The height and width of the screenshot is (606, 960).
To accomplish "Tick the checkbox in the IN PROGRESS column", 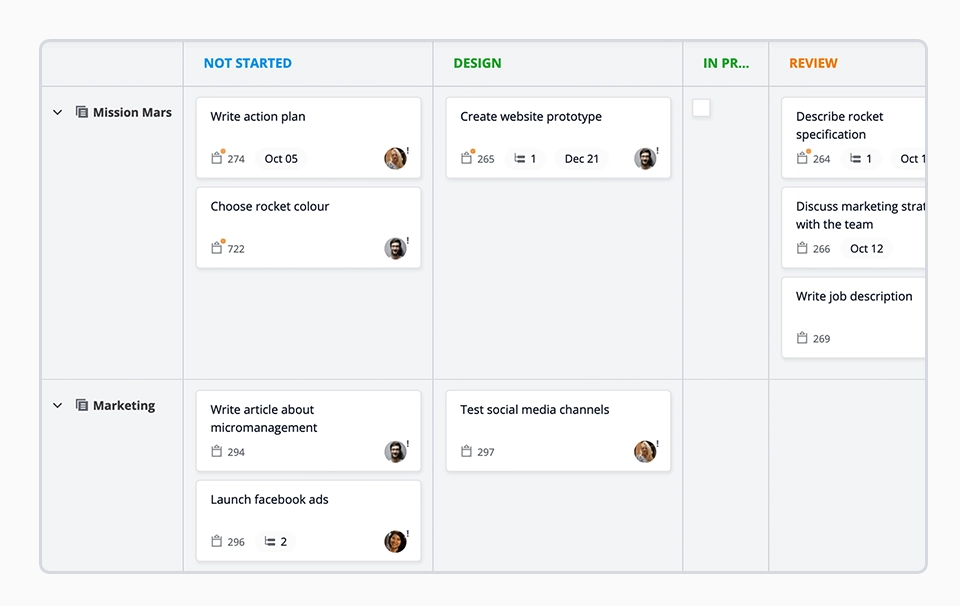I will click(701, 108).
